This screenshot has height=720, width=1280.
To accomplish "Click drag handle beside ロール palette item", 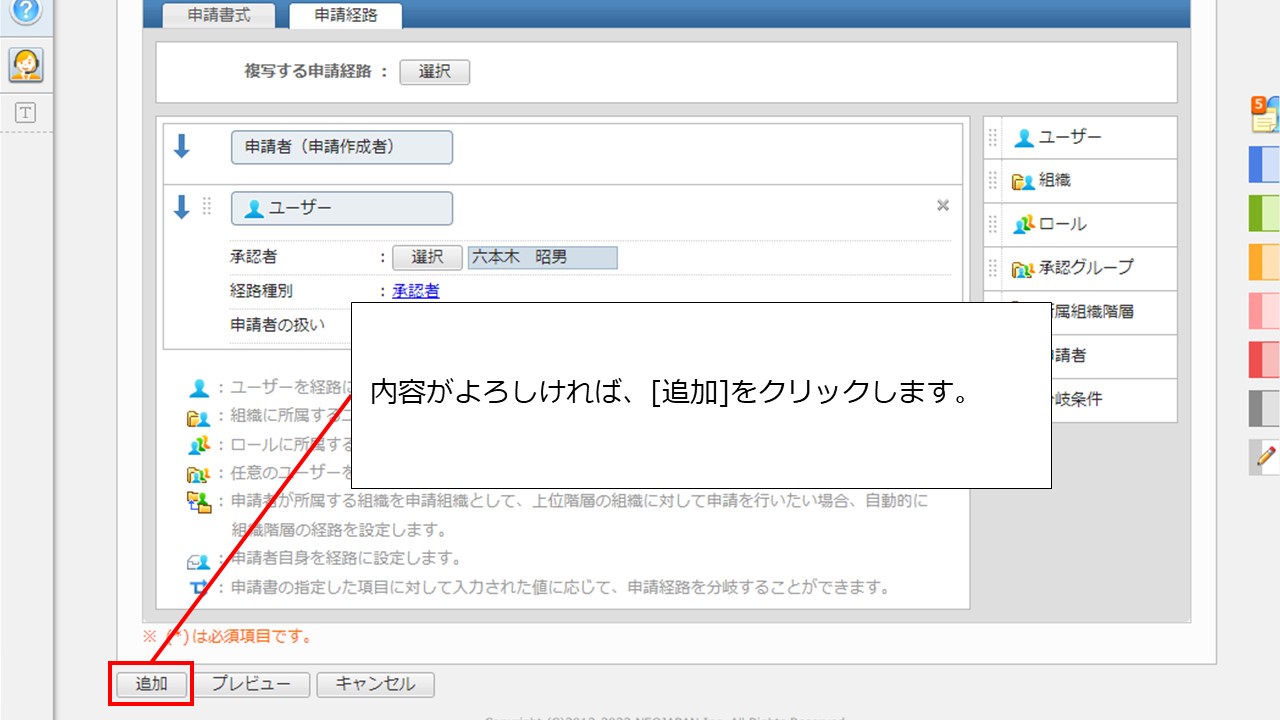I will pos(993,224).
